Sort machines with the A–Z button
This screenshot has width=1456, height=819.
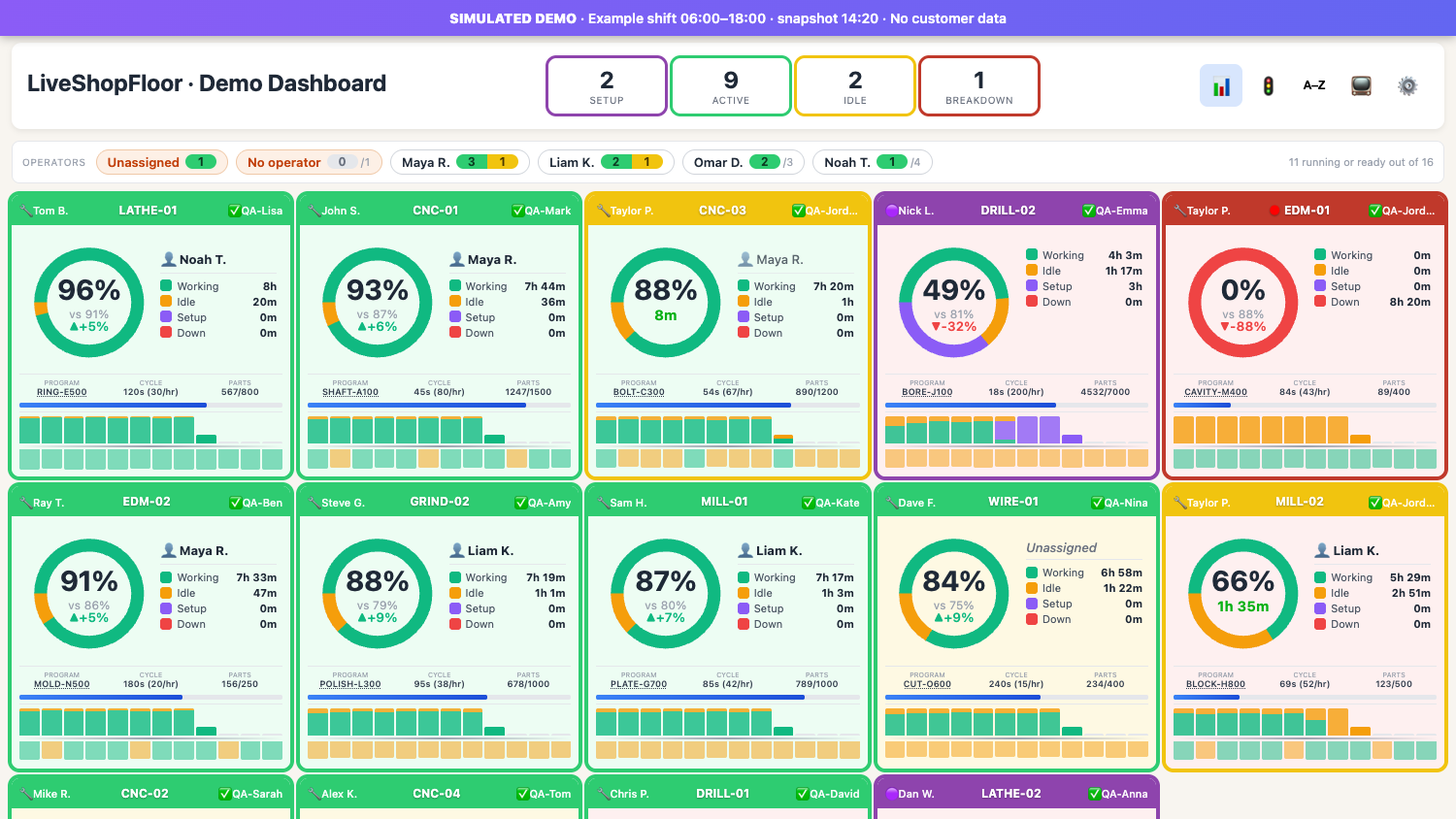click(1314, 85)
